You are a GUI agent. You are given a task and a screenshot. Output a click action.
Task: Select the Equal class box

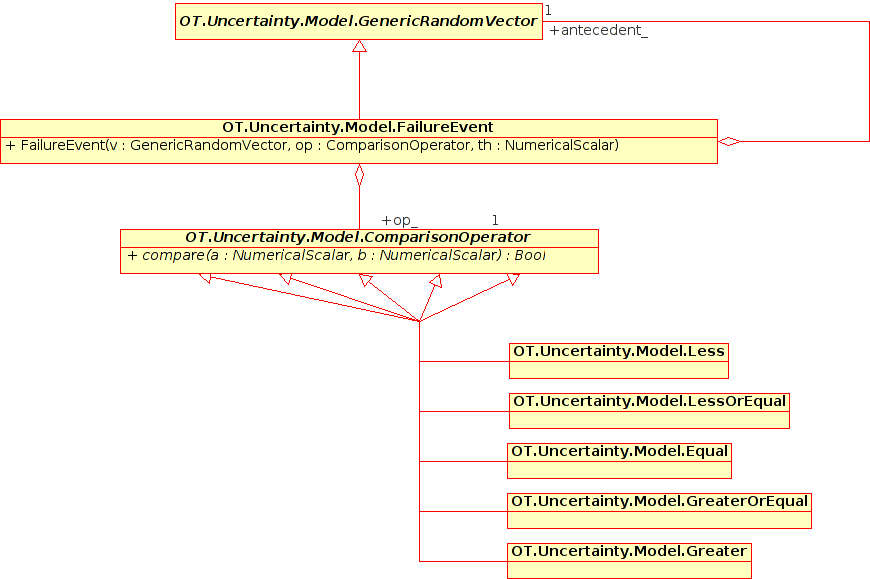click(x=619, y=460)
